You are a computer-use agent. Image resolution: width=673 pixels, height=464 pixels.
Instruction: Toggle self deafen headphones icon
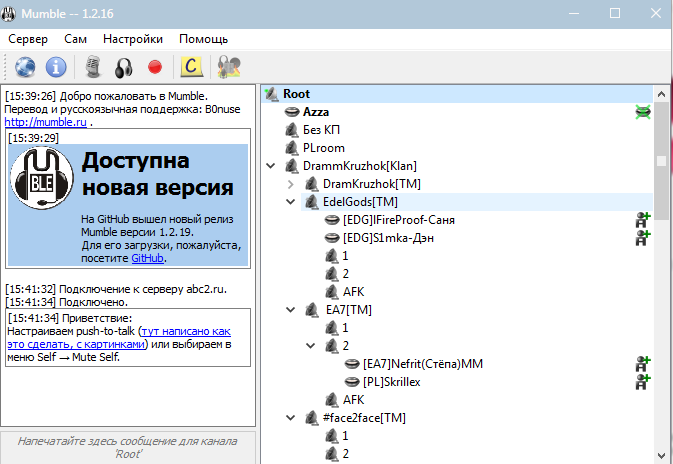[124, 68]
